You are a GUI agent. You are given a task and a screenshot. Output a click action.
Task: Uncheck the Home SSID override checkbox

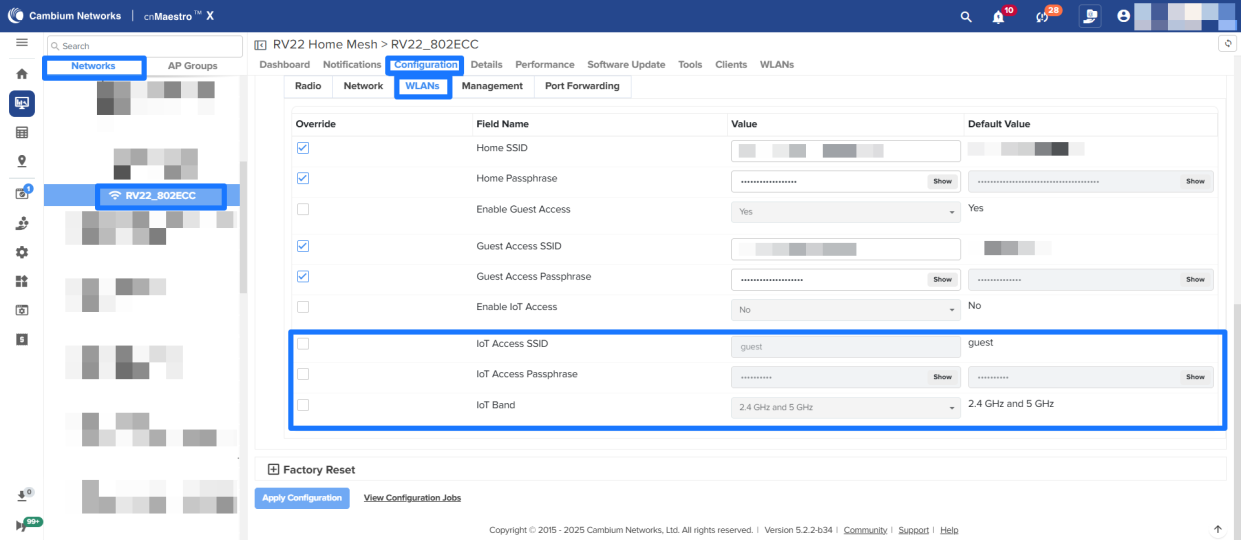pyautogui.click(x=303, y=148)
